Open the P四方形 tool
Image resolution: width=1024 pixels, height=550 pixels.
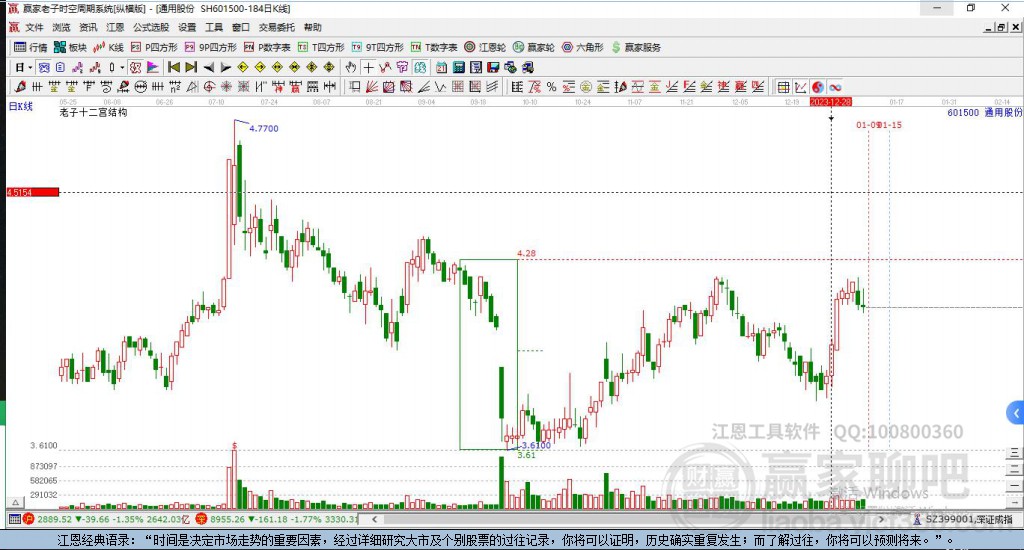(x=154, y=47)
